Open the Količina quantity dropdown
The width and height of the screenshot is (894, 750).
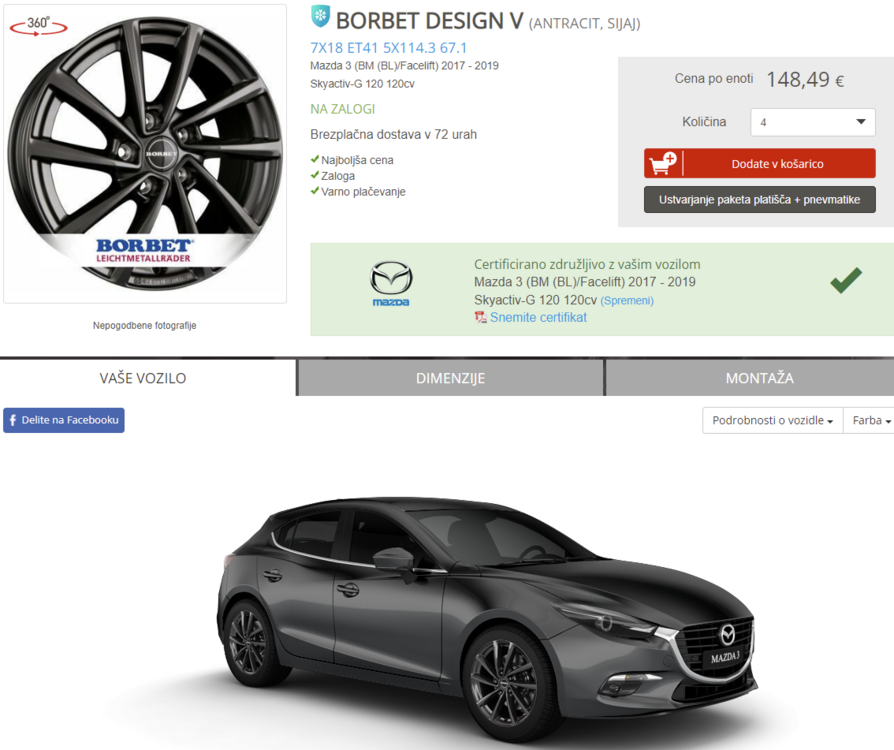pos(812,122)
